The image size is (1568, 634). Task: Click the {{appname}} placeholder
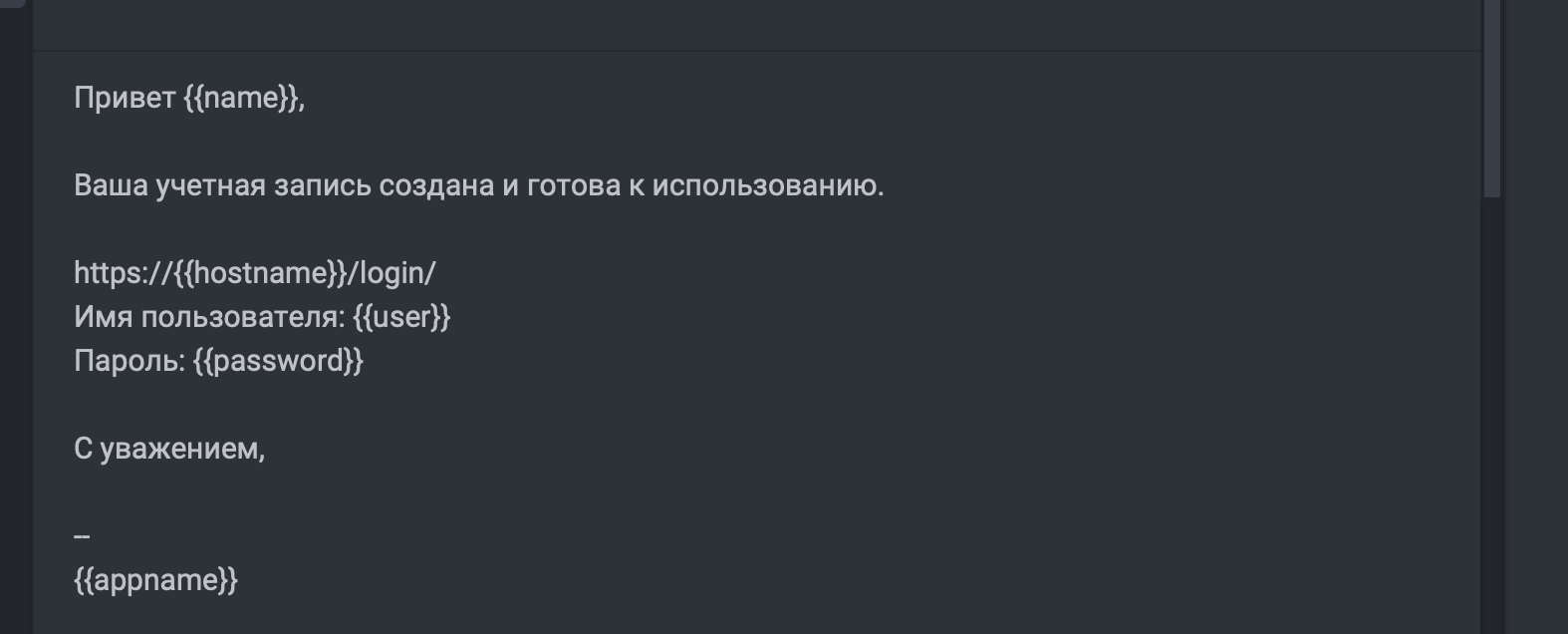tap(156, 580)
